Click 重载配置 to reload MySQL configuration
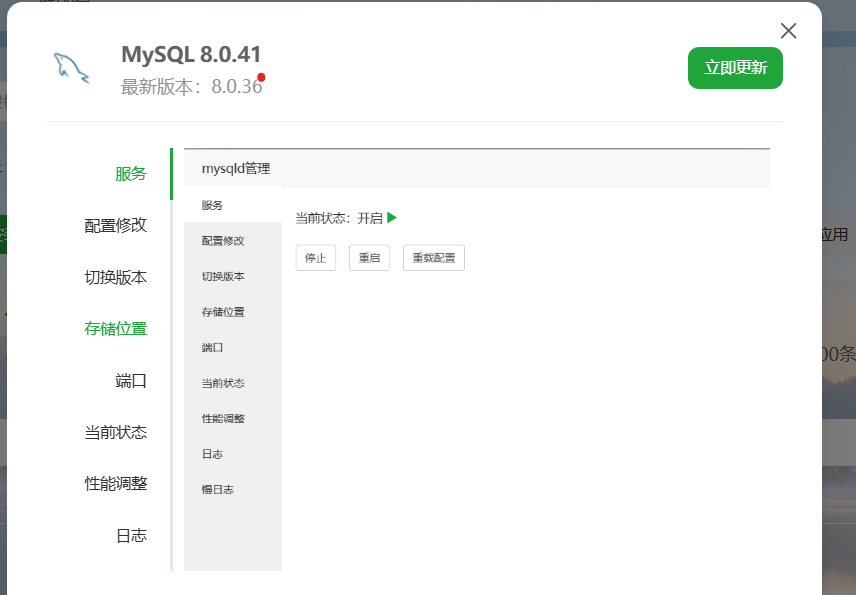Image resolution: width=856 pixels, height=595 pixels. click(x=433, y=257)
